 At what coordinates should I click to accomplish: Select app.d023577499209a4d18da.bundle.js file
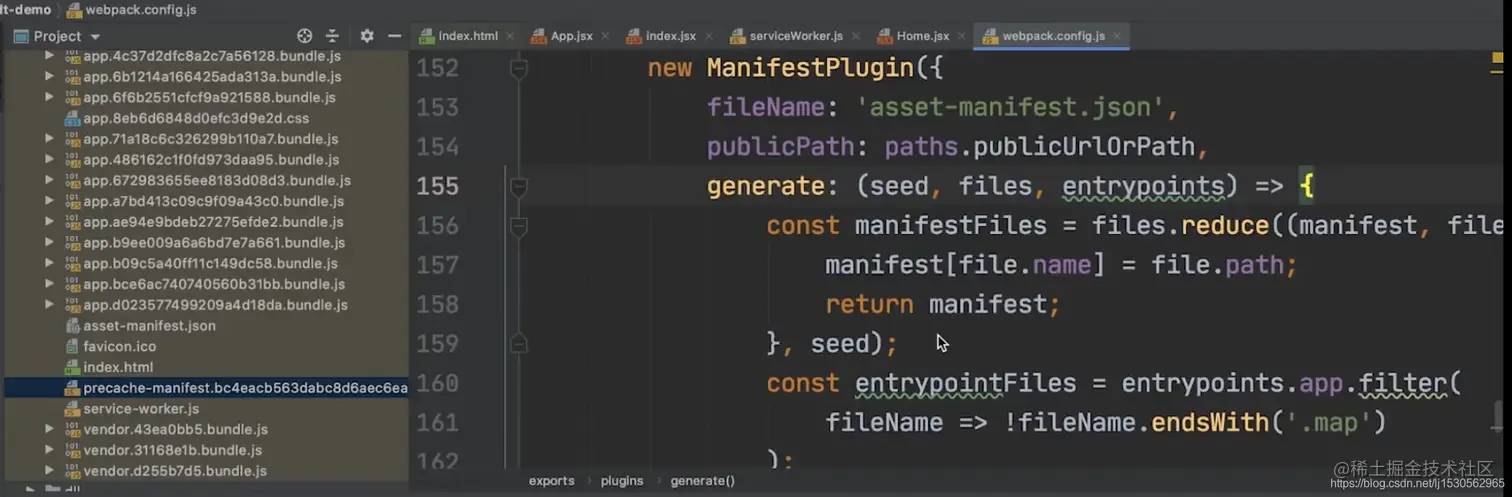point(215,305)
